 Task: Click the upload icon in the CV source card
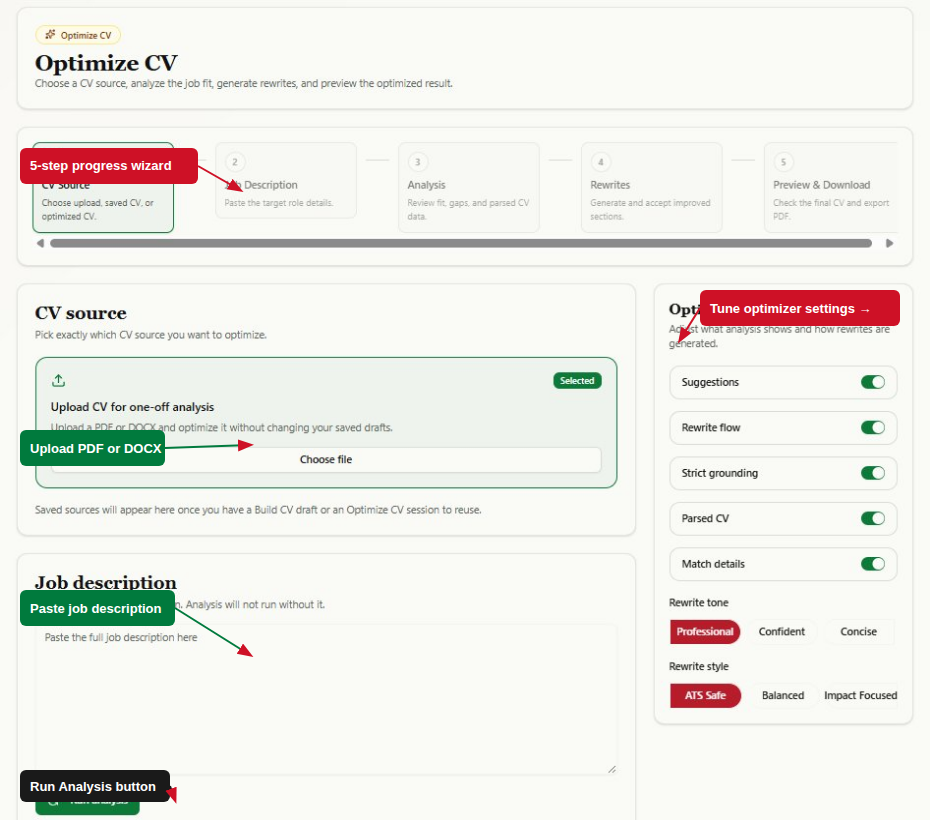click(x=58, y=381)
